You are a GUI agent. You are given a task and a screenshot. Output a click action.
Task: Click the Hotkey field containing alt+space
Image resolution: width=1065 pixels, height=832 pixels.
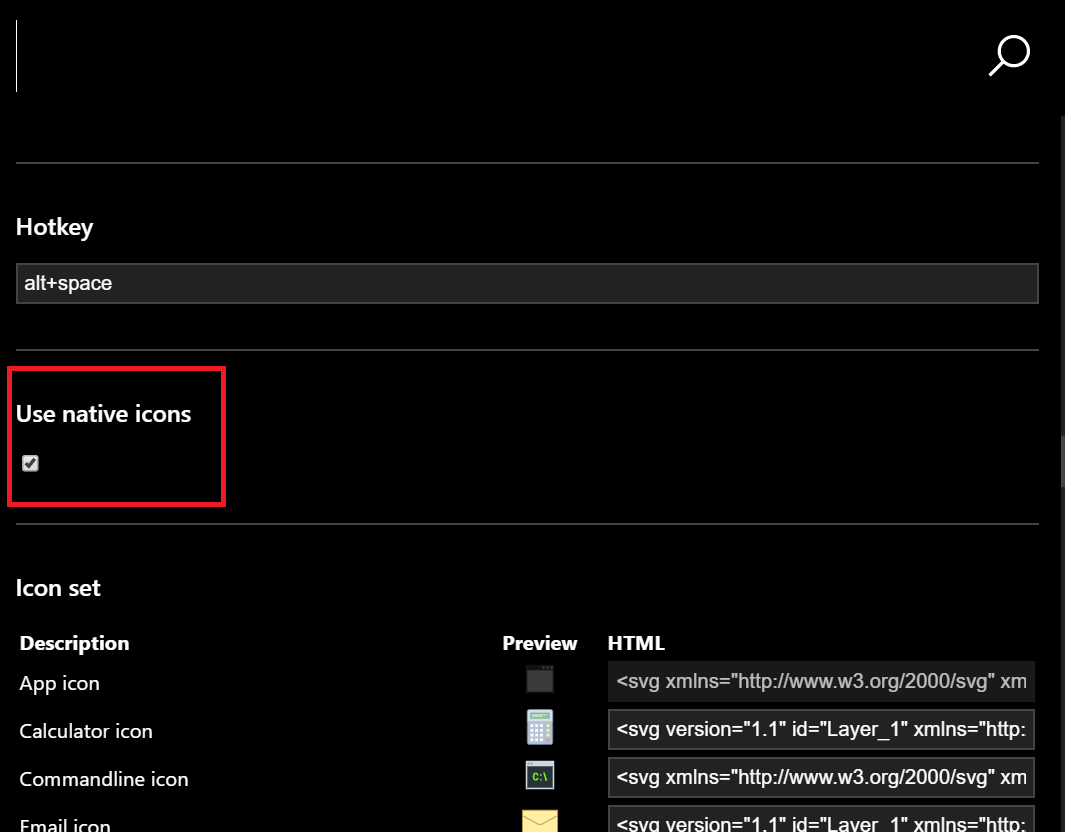(x=527, y=283)
